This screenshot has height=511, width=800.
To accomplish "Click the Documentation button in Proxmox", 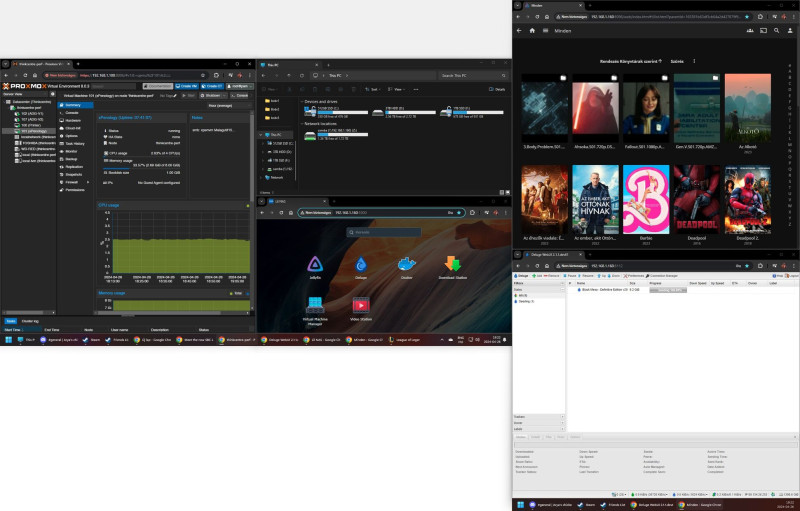I will [x=157, y=86].
